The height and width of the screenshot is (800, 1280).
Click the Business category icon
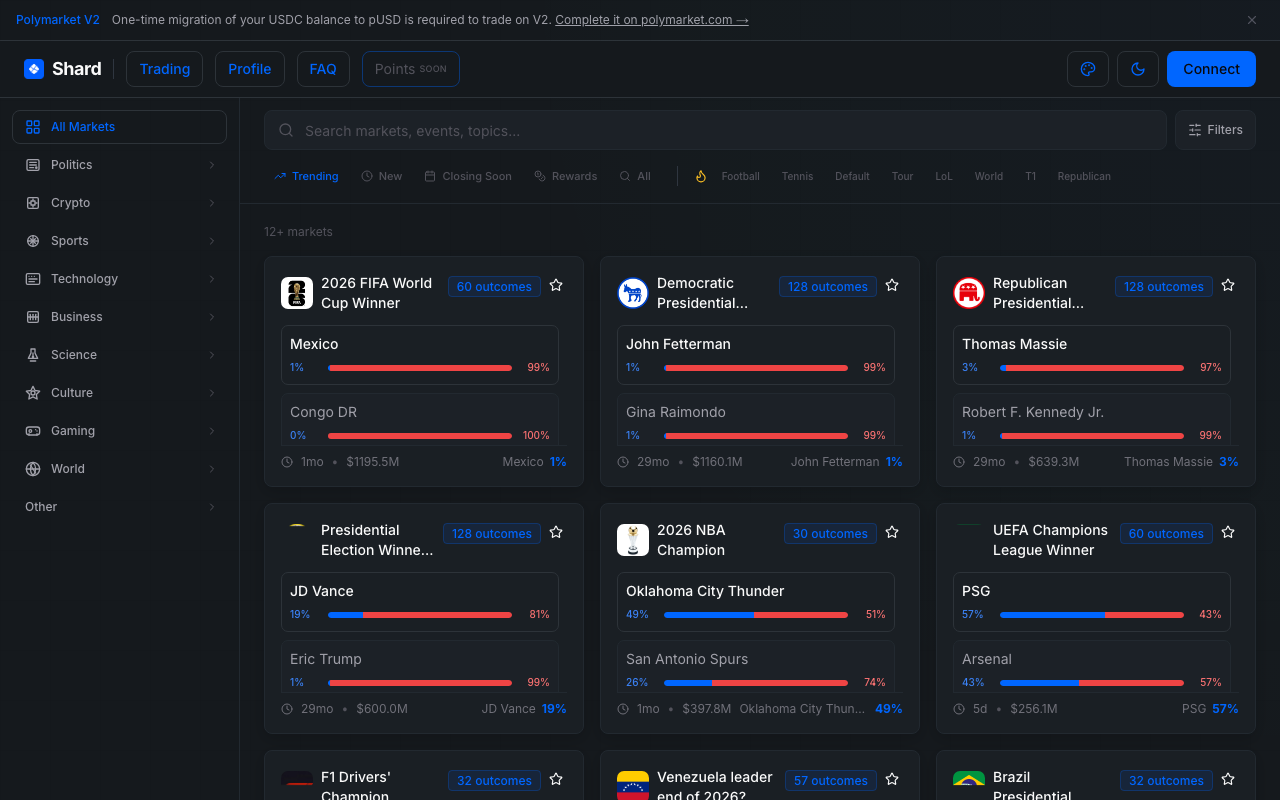coord(33,317)
